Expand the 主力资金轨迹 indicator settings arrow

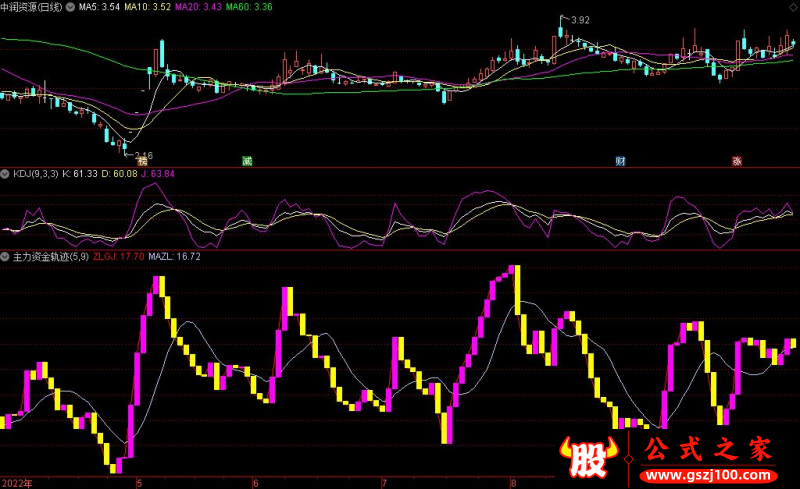point(5,257)
